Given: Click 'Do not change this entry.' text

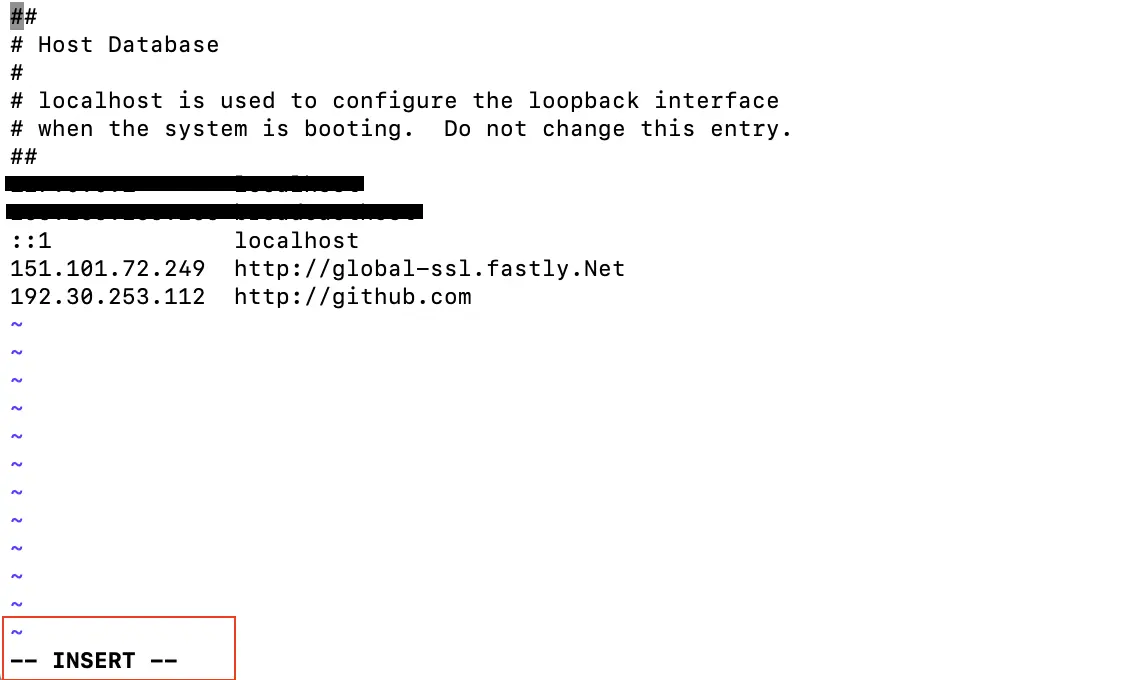Looking at the screenshot, I should pos(618,128).
